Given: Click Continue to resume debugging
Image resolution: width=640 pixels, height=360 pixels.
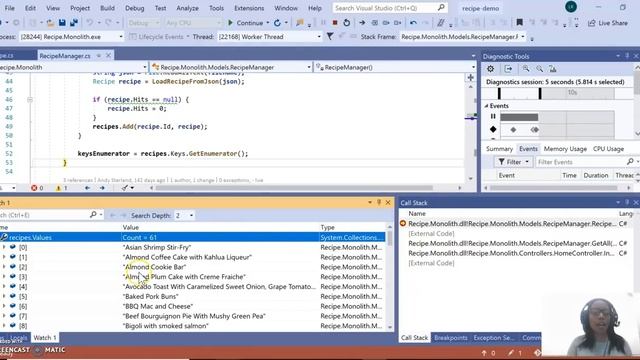Looking at the screenshot, I should [245, 23].
